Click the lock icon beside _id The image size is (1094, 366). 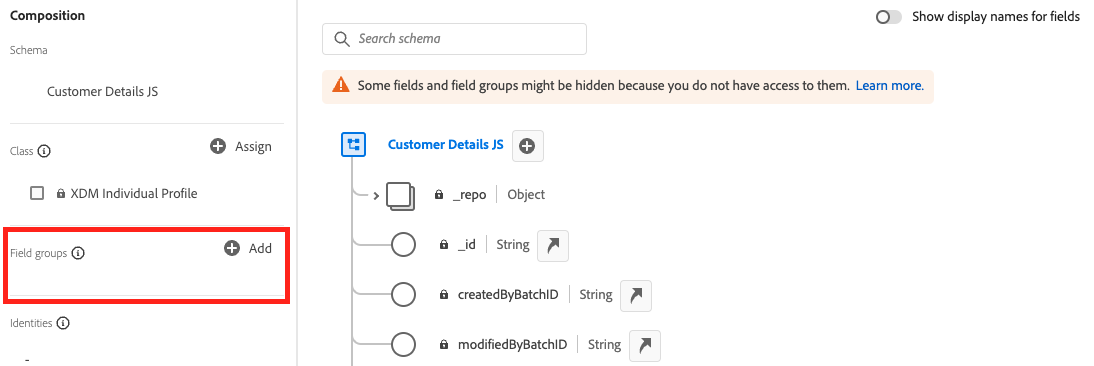[x=443, y=245]
